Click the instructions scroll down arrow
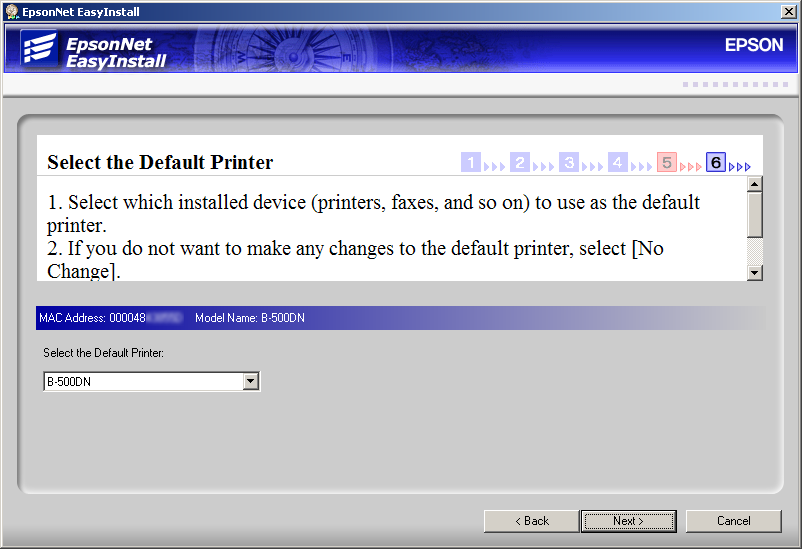This screenshot has height=549, width=802. pos(755,273)
